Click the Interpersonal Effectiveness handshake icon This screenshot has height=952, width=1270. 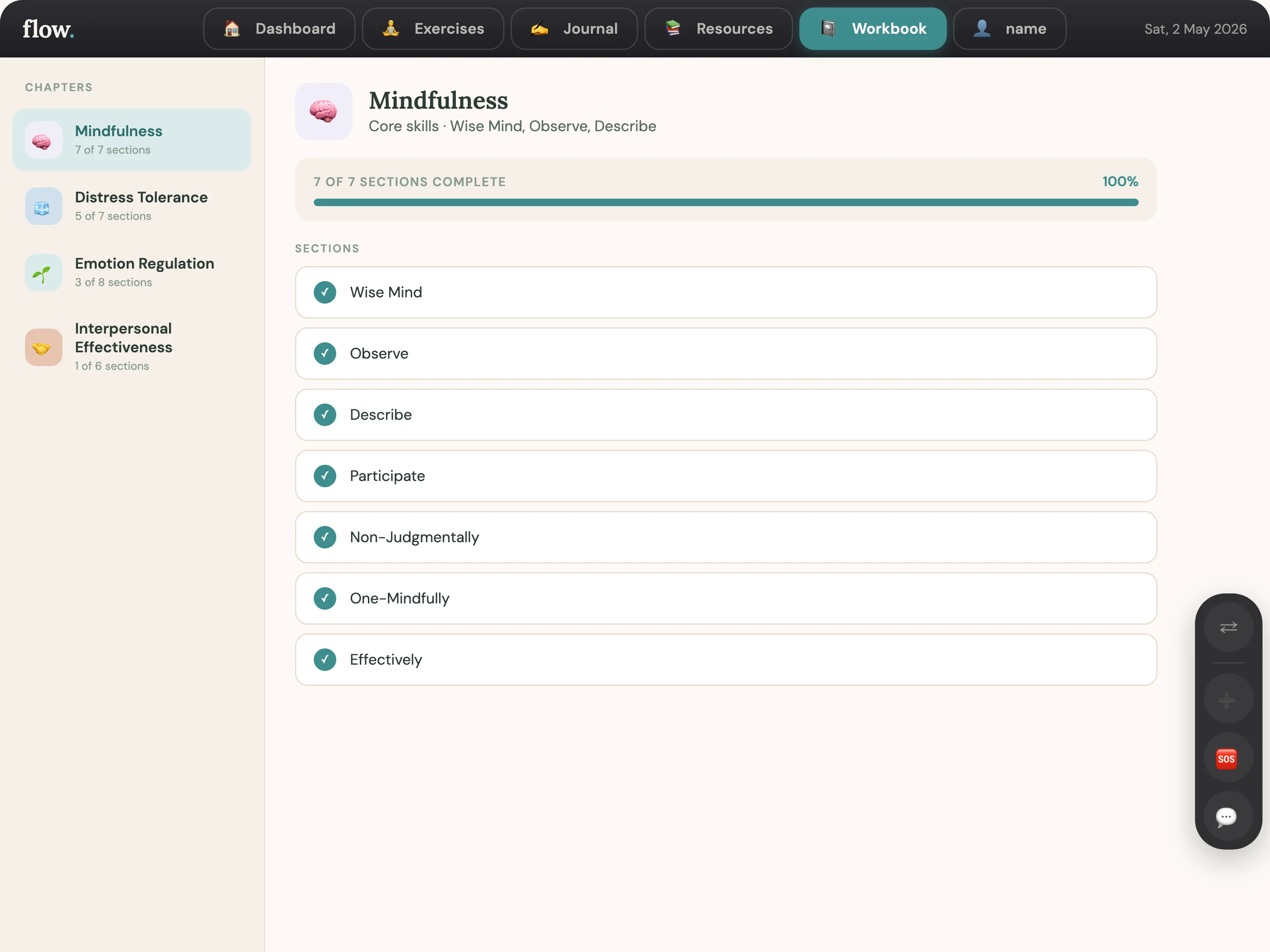coord(44,347)
